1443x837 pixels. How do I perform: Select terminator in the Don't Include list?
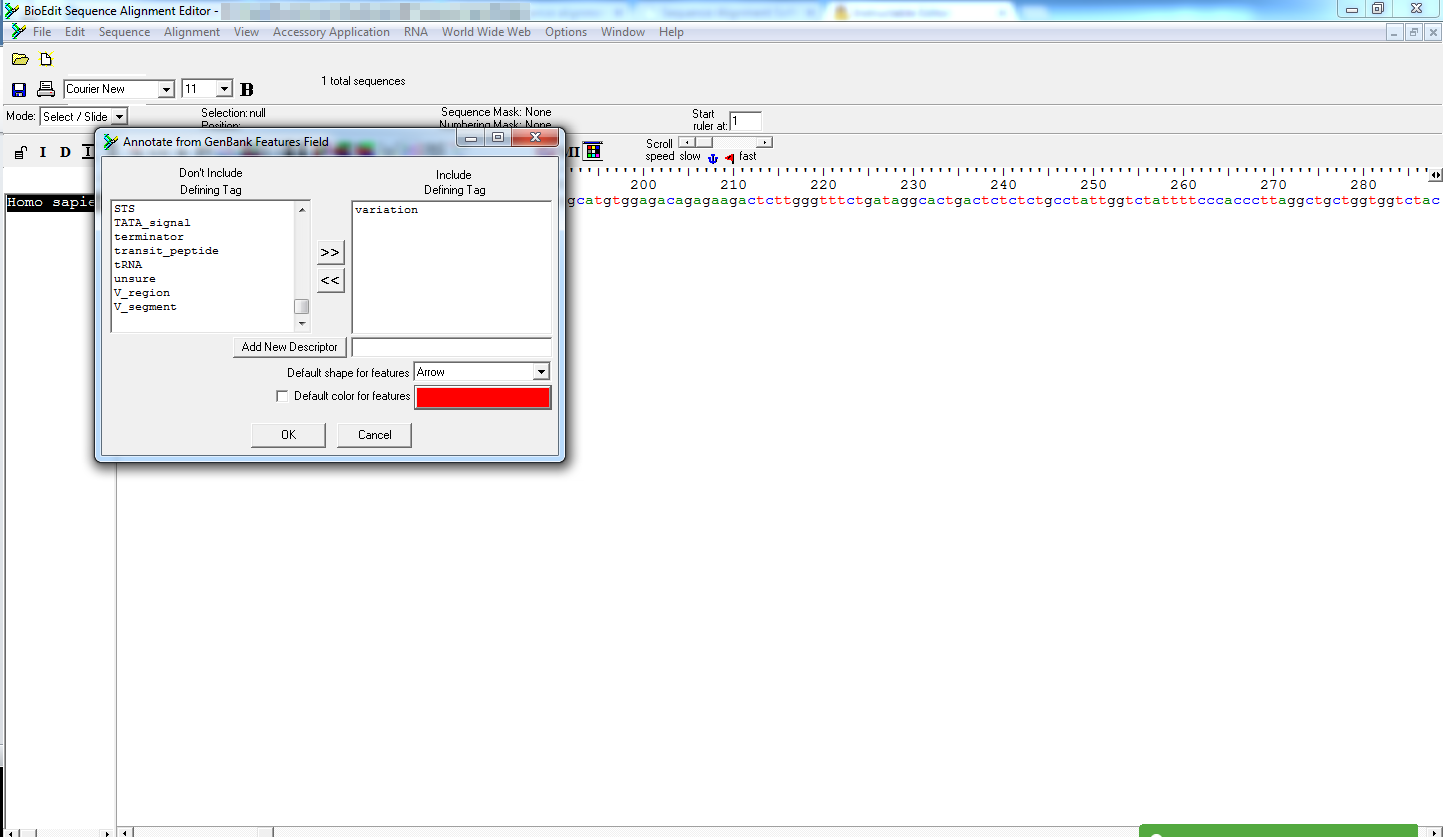point(149,237)
